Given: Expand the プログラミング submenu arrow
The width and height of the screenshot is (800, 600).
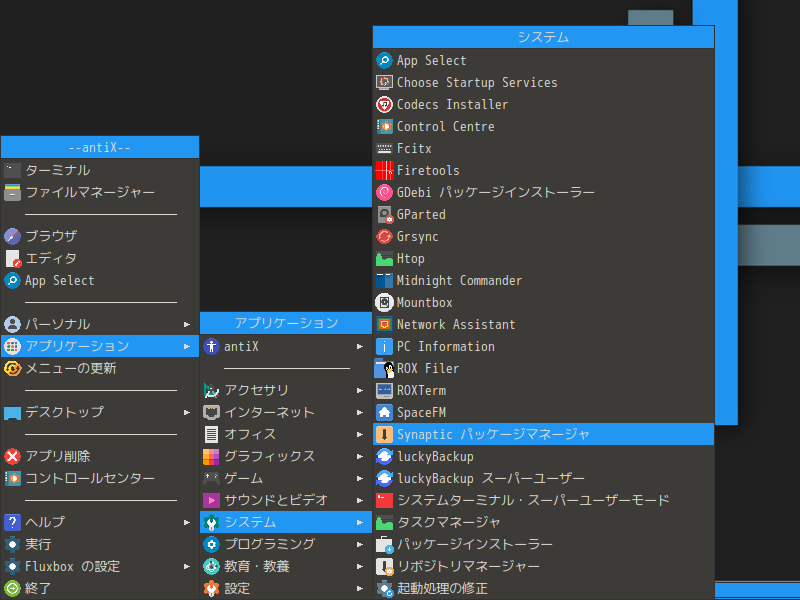Looking at the screenshot, I should [x=360, y=544].
